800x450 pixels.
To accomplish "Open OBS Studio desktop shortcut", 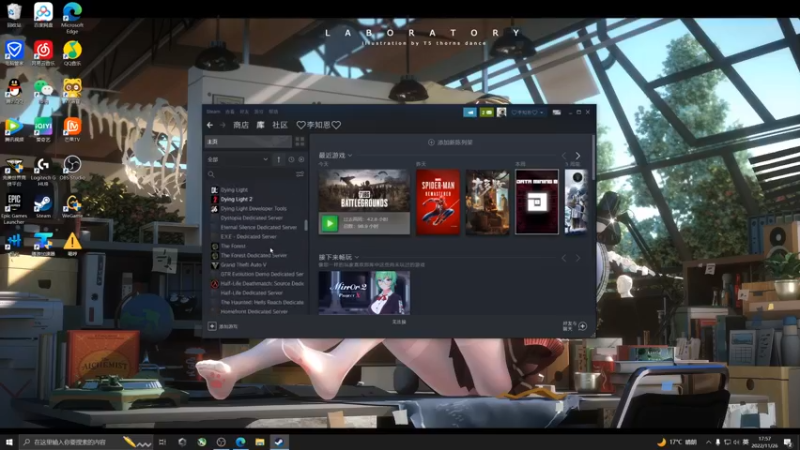I will point(72,168).
